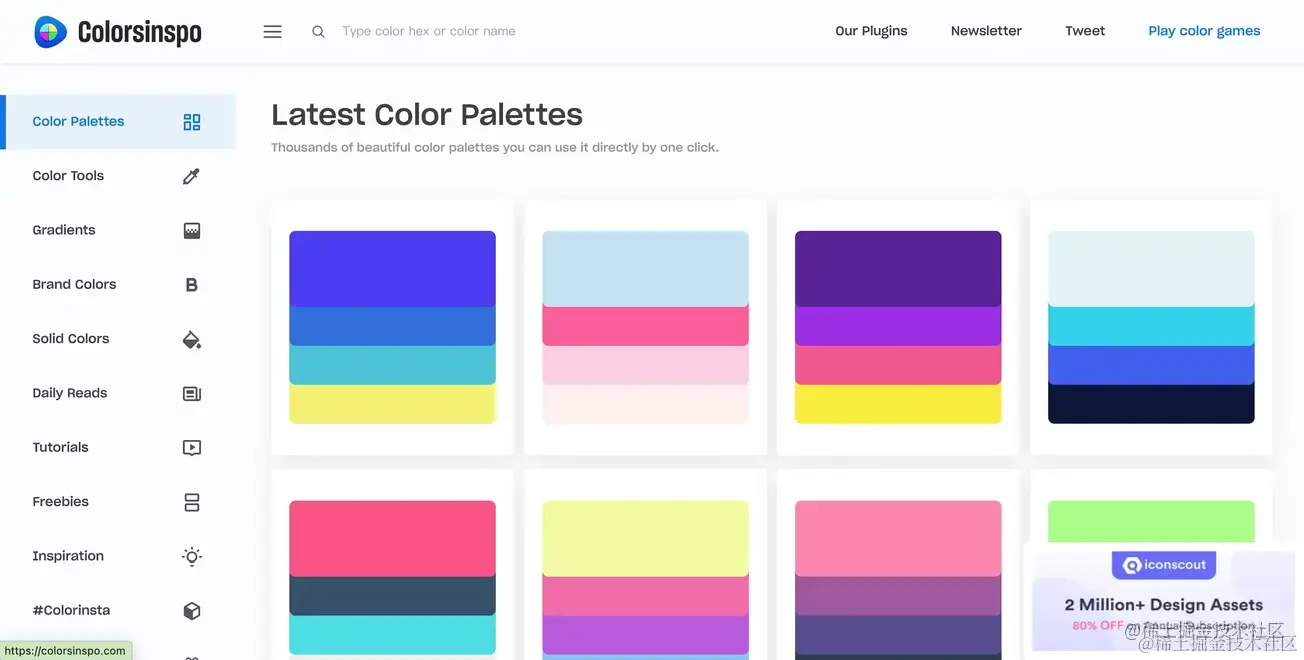This screenshot has height=660, width=1304.
Task: Select the Color Palettes grid icon
Action: [191, 120]
